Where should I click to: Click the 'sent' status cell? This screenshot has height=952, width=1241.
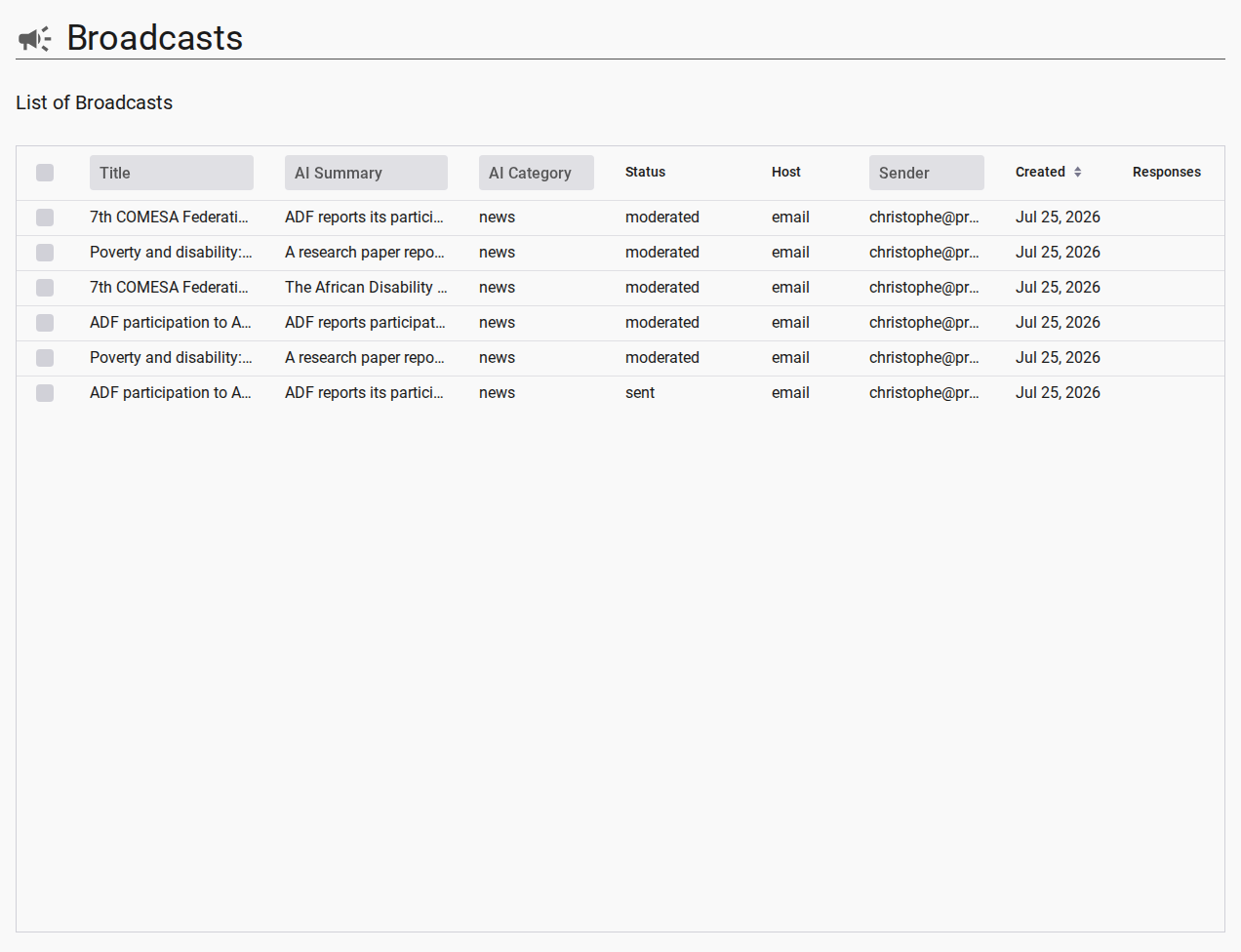[x=640, y=393]
